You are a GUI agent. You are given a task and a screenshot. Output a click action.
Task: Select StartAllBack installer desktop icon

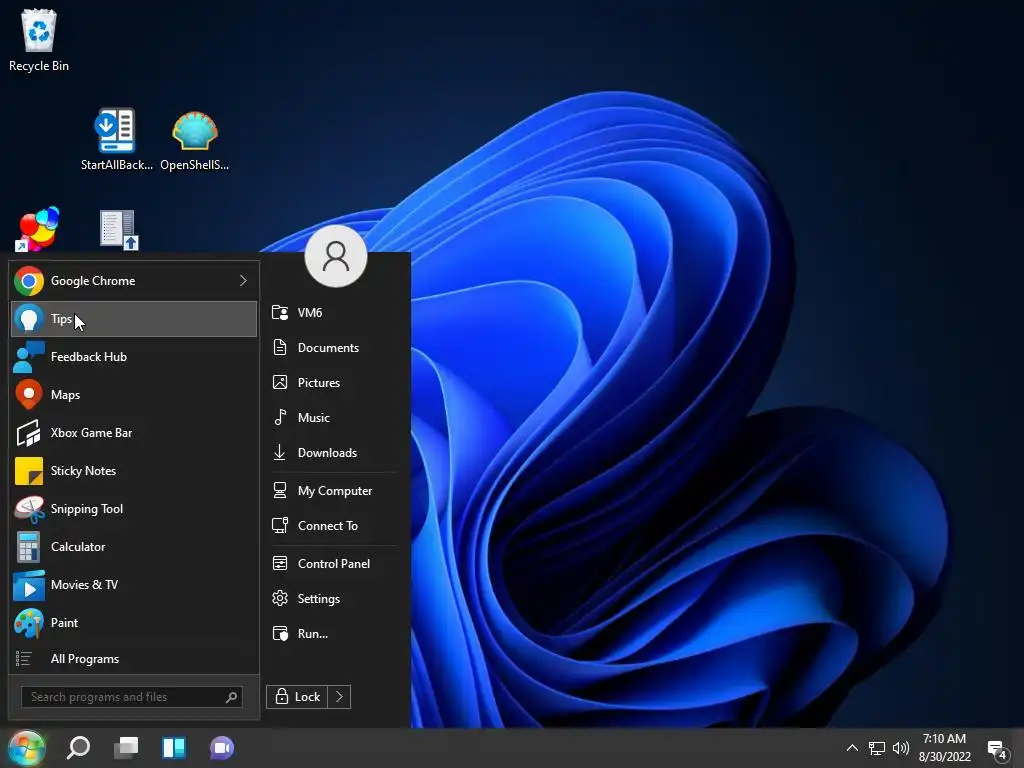(x=116, y=139)
